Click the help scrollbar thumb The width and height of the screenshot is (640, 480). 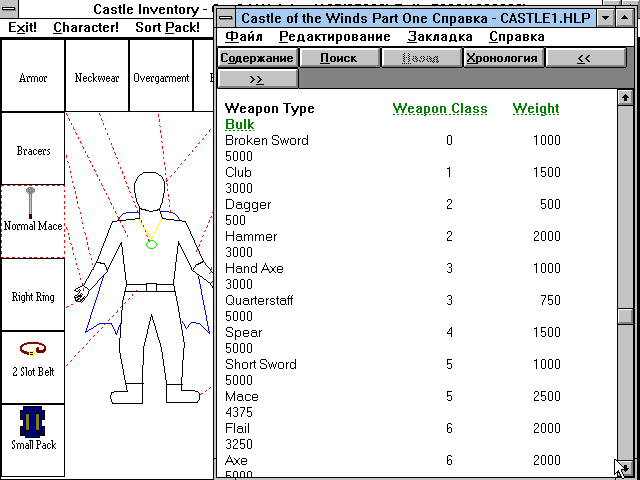[625, 316]
